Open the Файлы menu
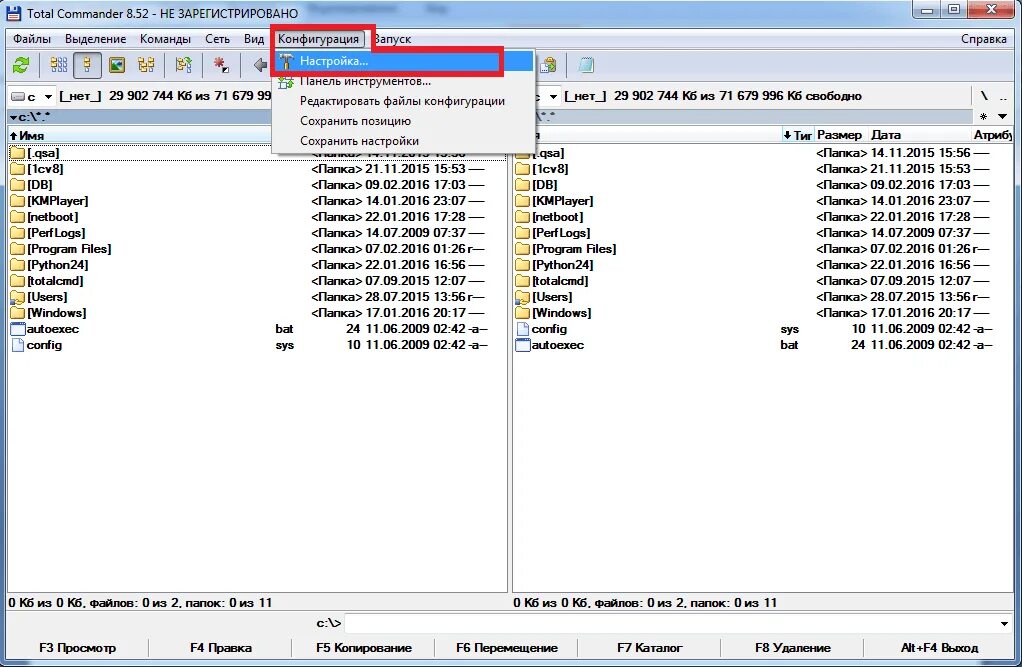This screenshot has width=1022, height=667. tap(32, 39)
